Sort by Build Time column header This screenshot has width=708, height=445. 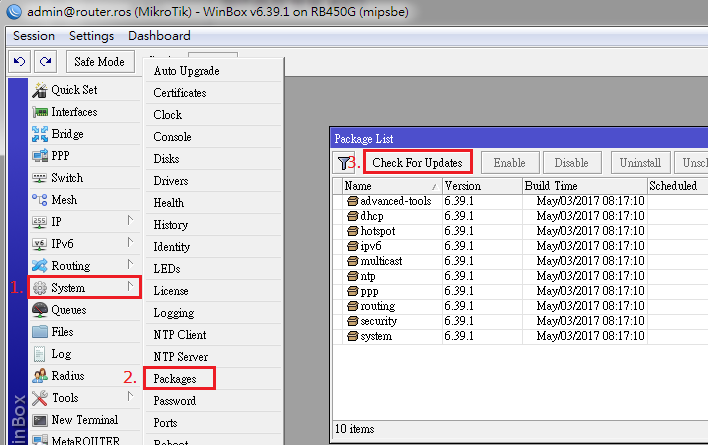(585, 186)
